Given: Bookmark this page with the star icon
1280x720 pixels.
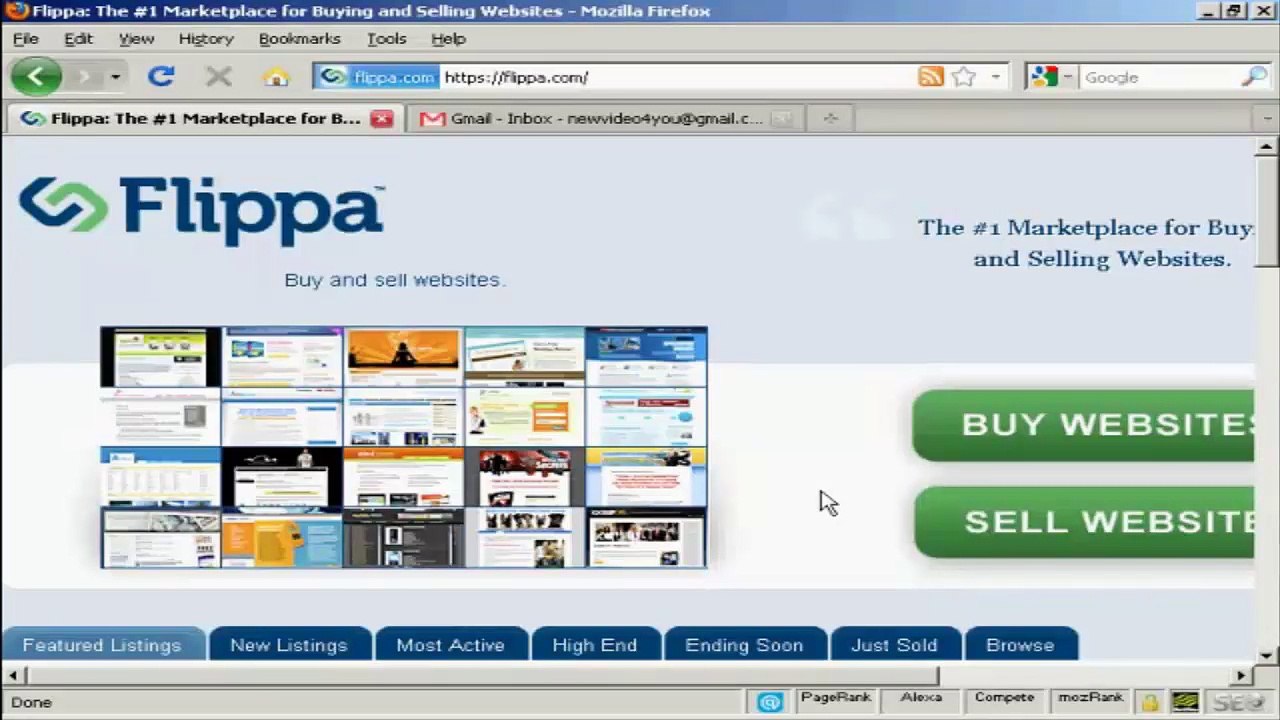Looking at the screenshot, I should [x=963, y=77].
